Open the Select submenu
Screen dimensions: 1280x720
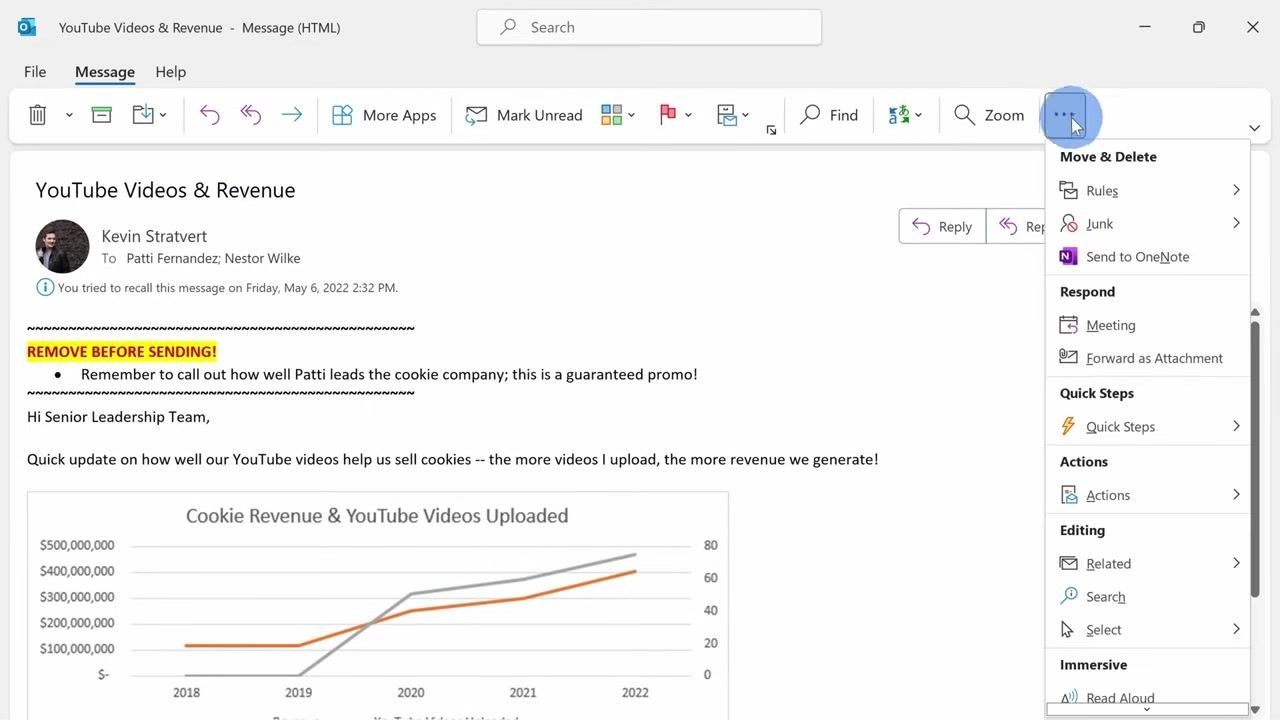(x=1148, y=629)
